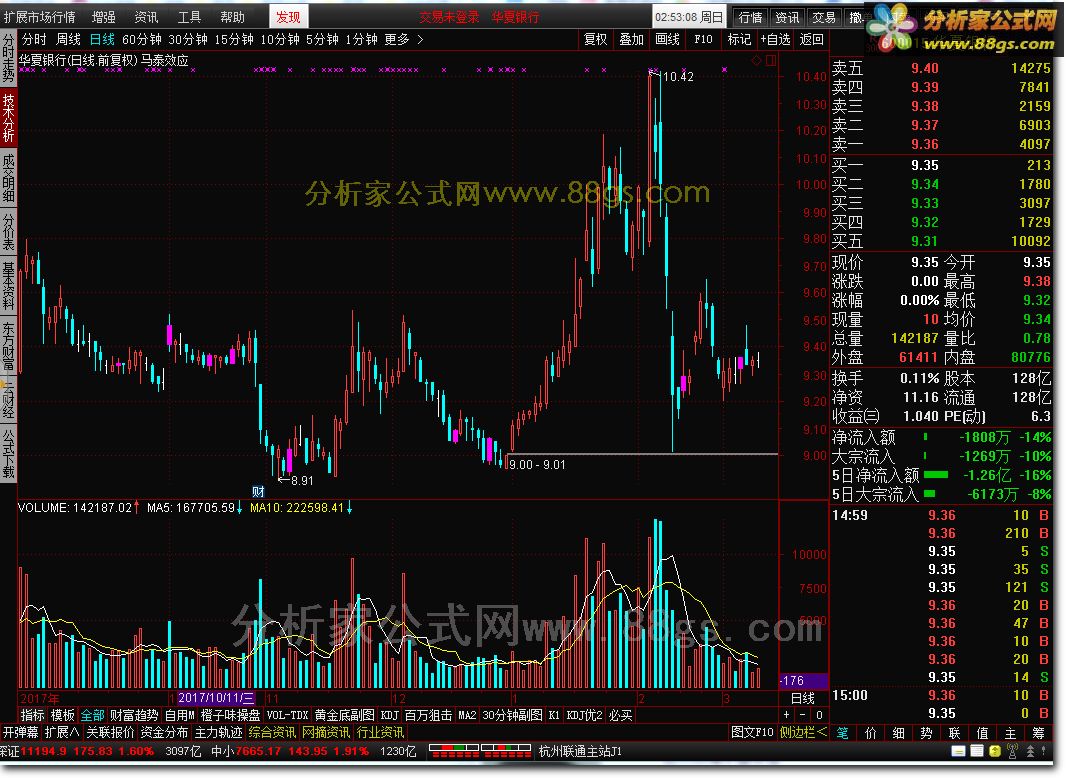Click the minus zoom button below volume chart
The height and width of the screenshot is (778, 1066).
coord(803,715)
